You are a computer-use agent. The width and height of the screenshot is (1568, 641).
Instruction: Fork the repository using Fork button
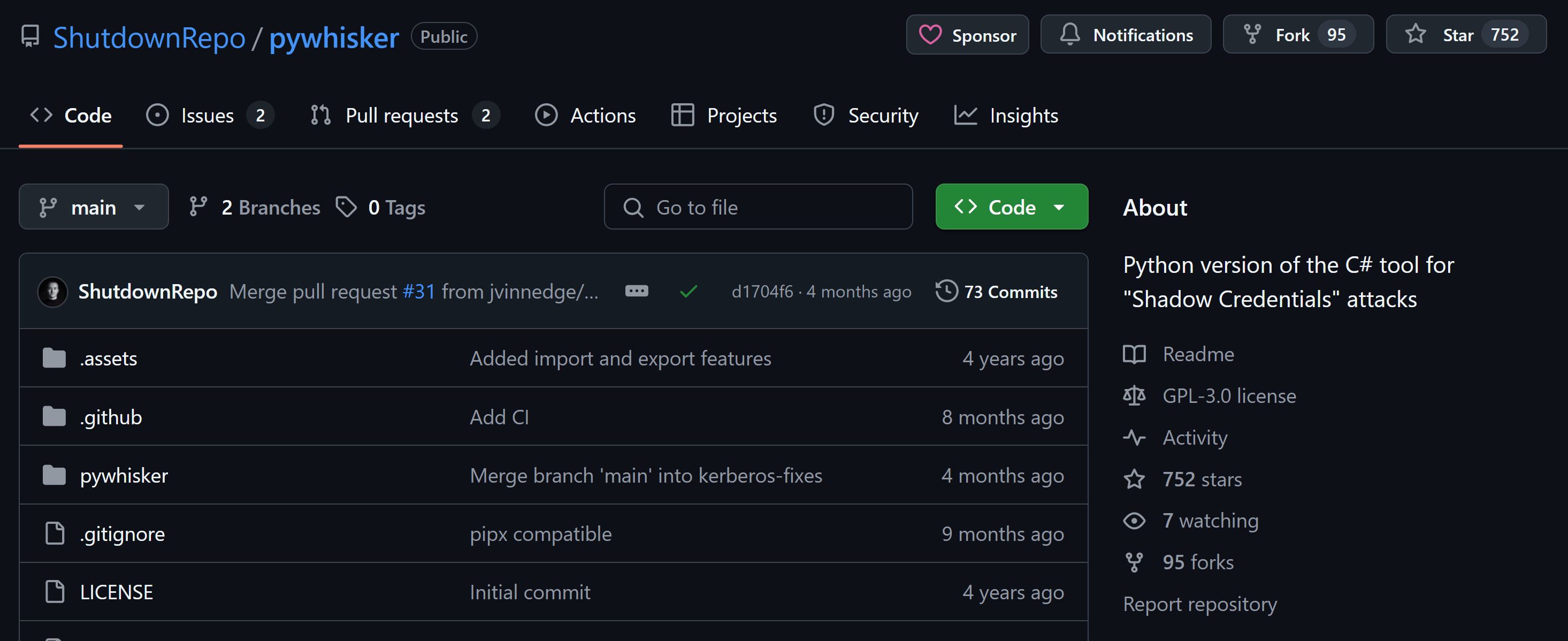point(1298,35)
